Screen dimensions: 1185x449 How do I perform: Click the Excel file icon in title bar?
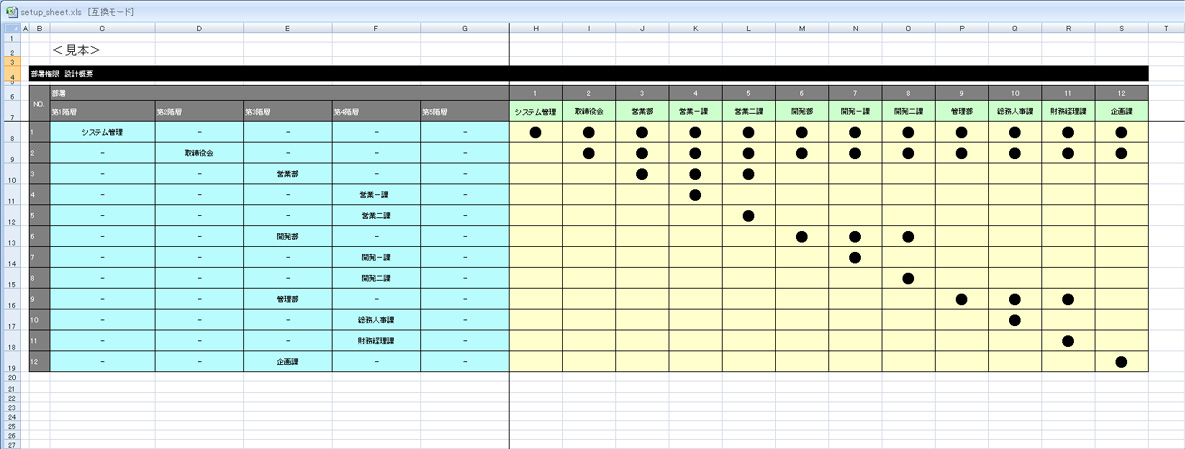click(10, 11)
